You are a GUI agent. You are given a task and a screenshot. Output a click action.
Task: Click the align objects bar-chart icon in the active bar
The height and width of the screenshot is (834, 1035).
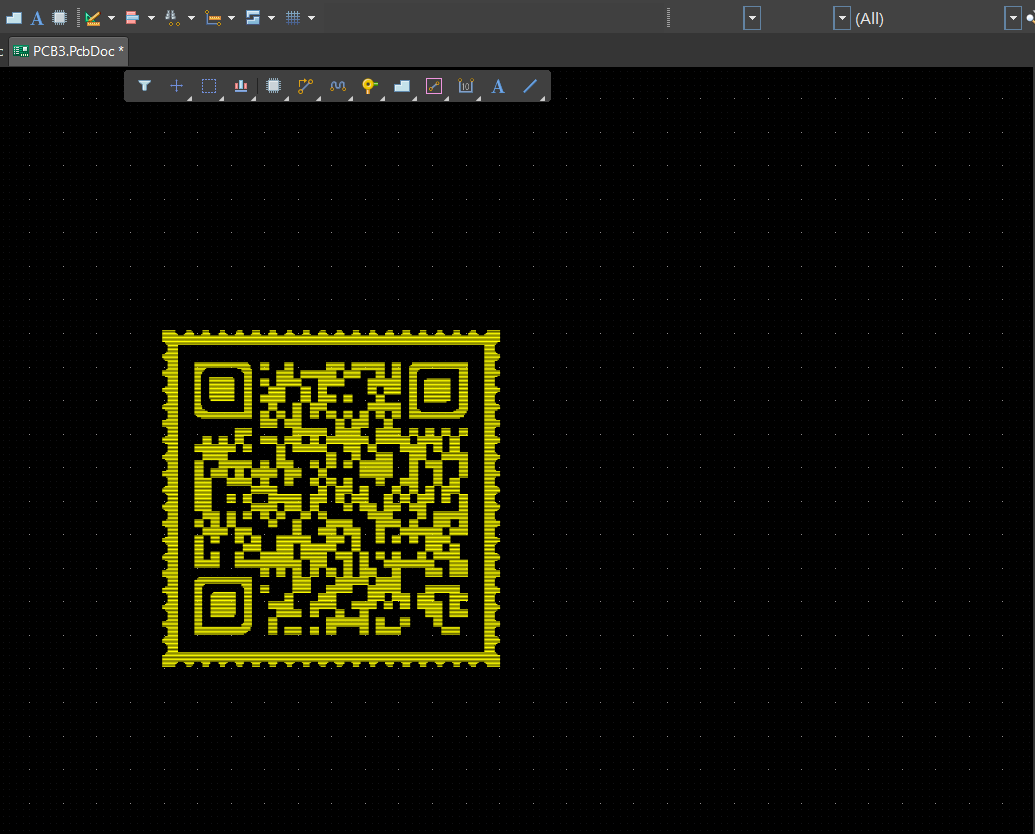coord(241,86)
